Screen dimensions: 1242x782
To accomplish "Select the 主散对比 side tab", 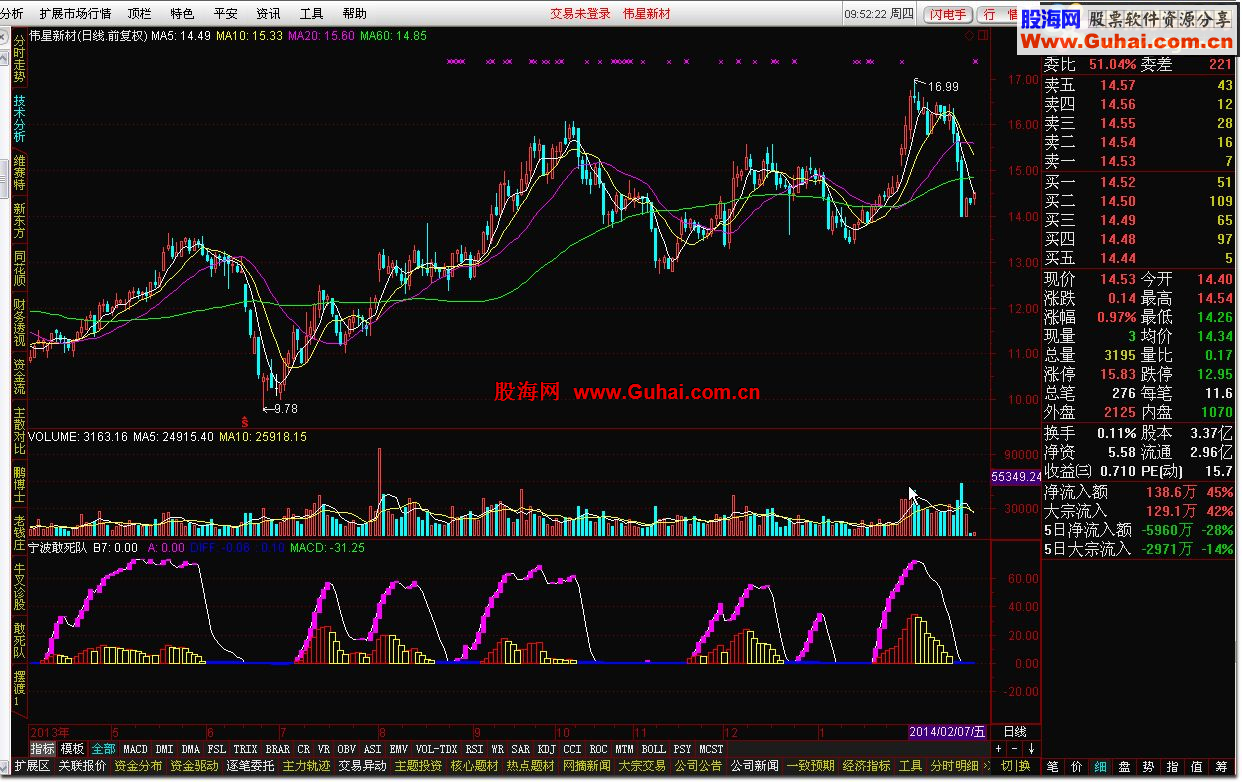I will (19, 432).
